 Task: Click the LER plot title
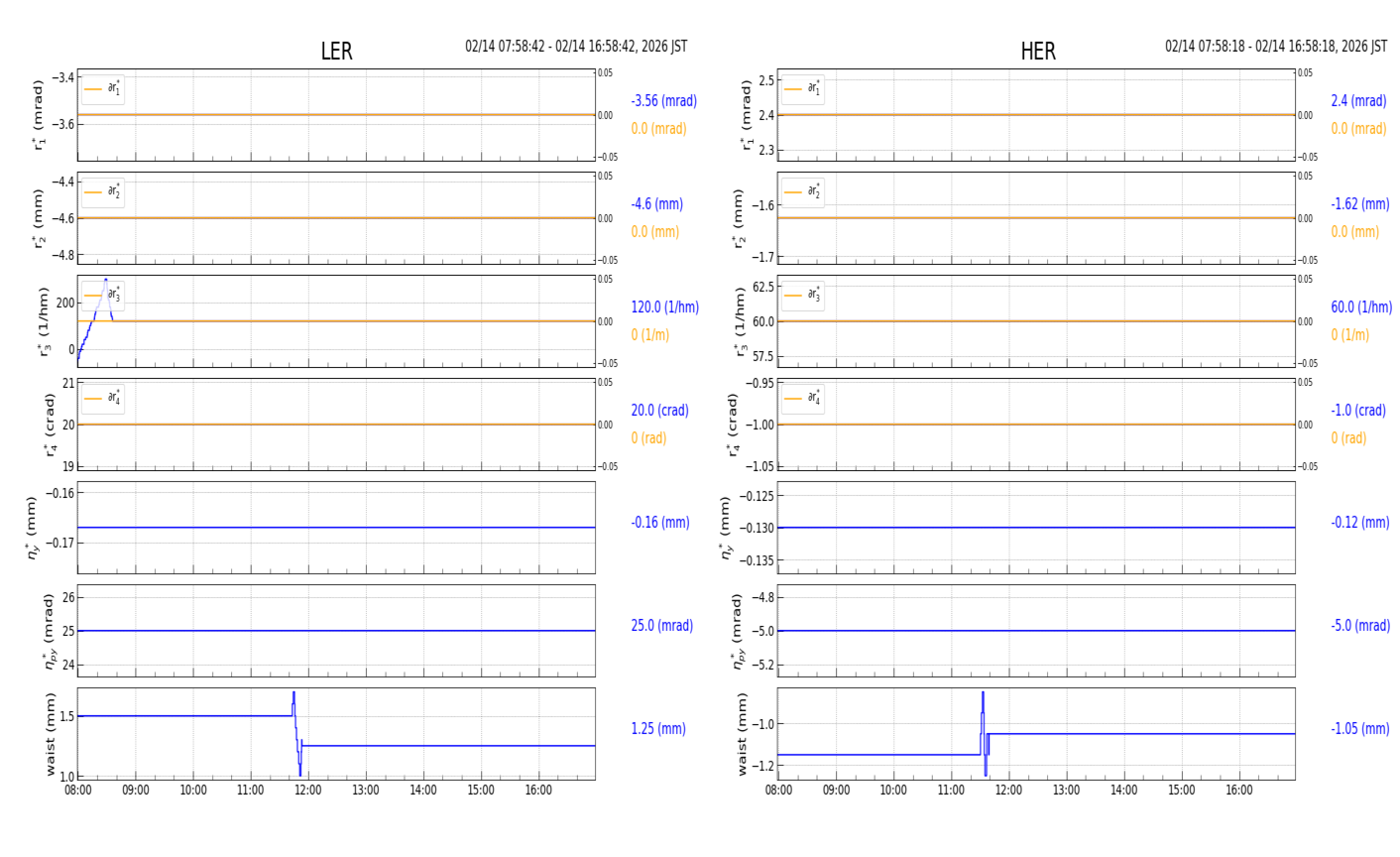pyautogui.click(x=336, y=52)
